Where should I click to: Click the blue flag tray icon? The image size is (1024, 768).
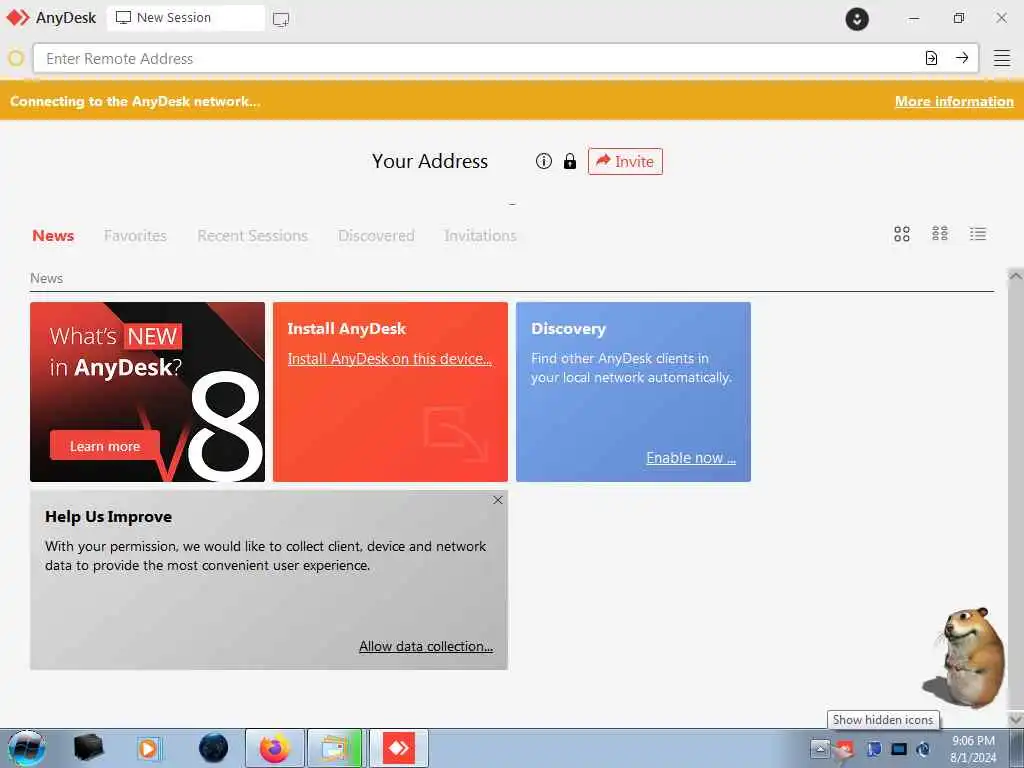[874, 749]
